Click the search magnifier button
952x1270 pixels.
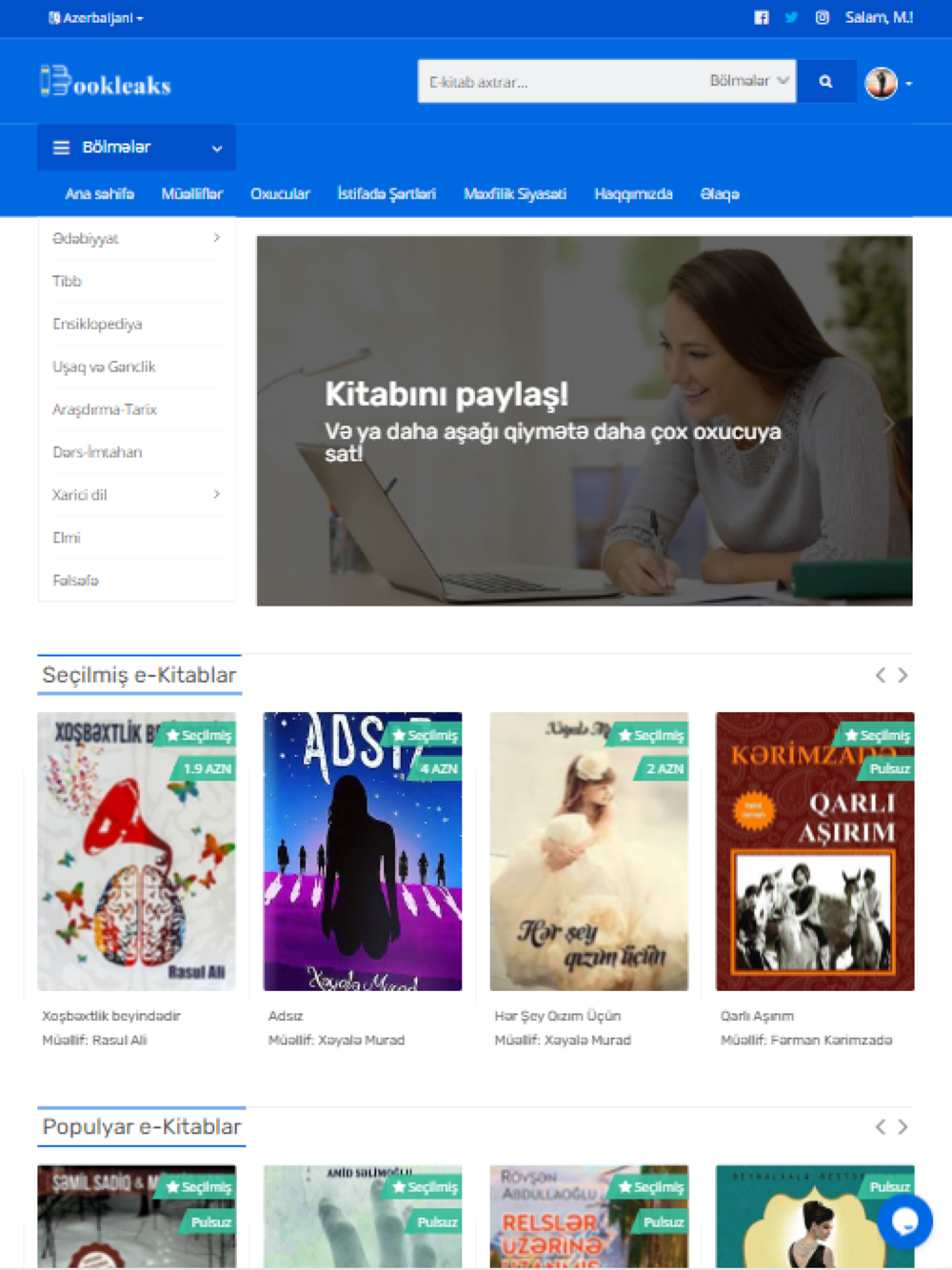click(x=825, y=82)
